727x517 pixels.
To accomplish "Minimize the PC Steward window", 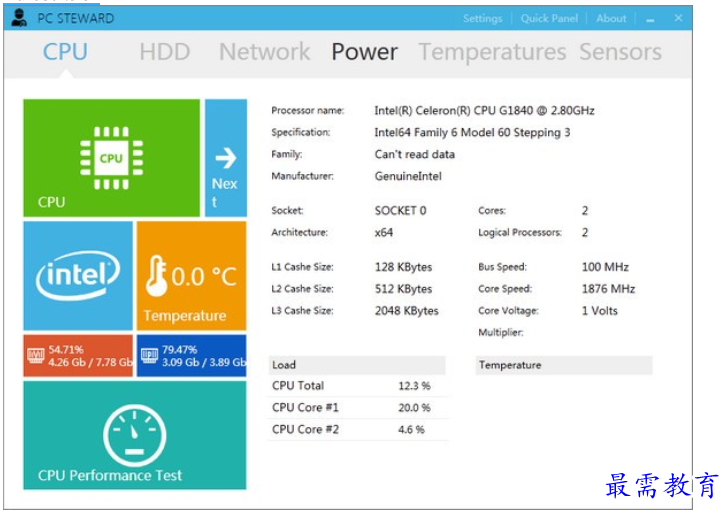I will tap(650, 19).
